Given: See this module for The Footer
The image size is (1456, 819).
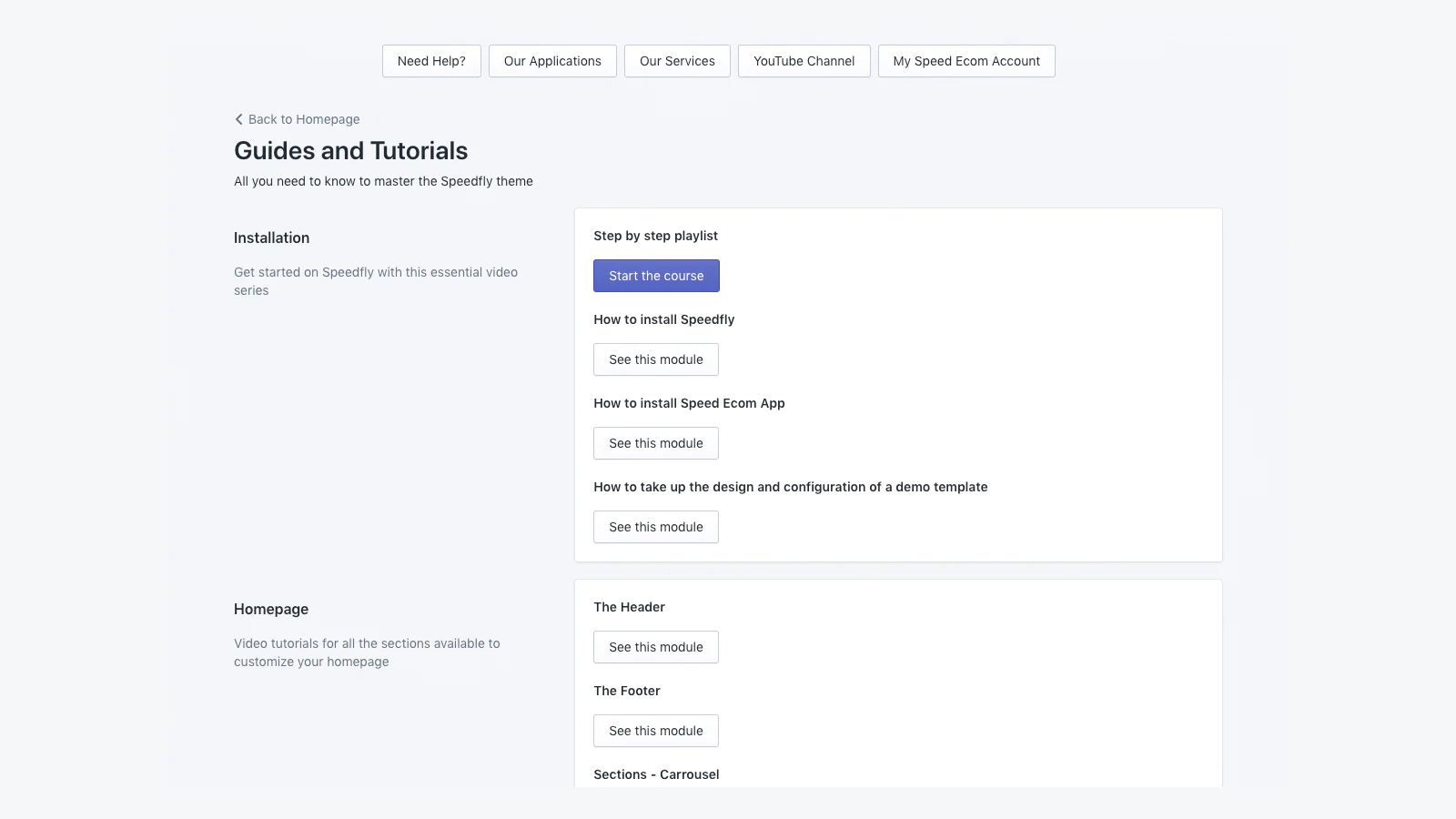Looking at the screenshot, I should coord(656,731).
